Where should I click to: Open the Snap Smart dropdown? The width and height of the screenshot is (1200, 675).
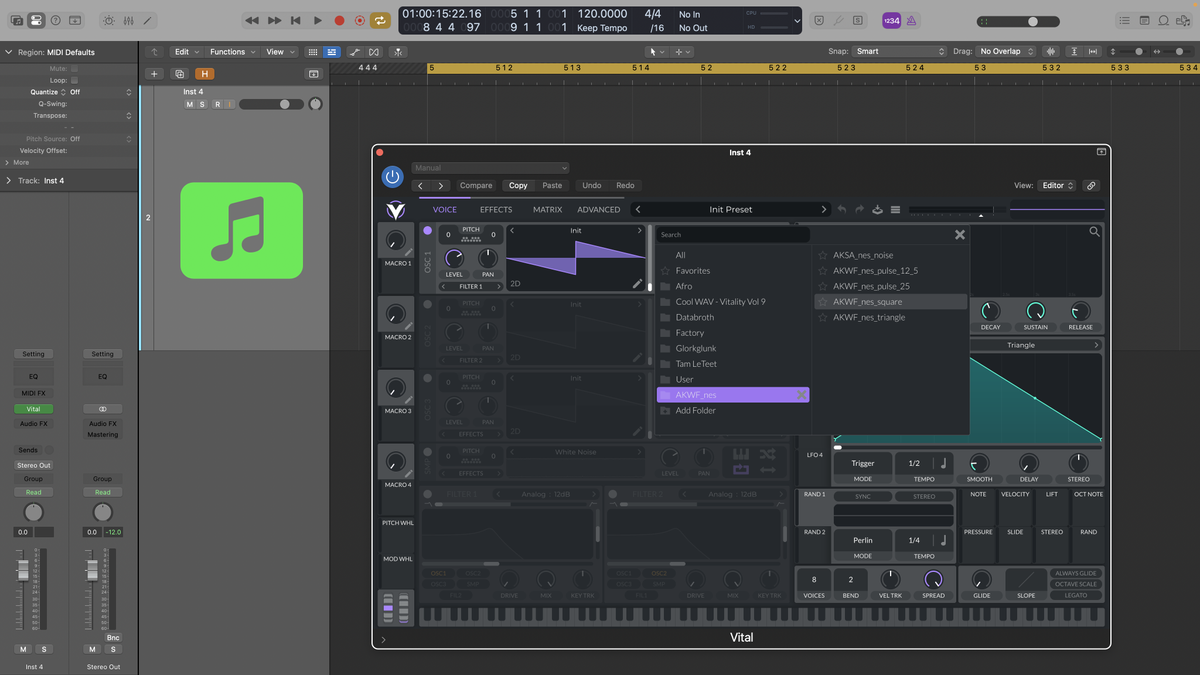899,51
